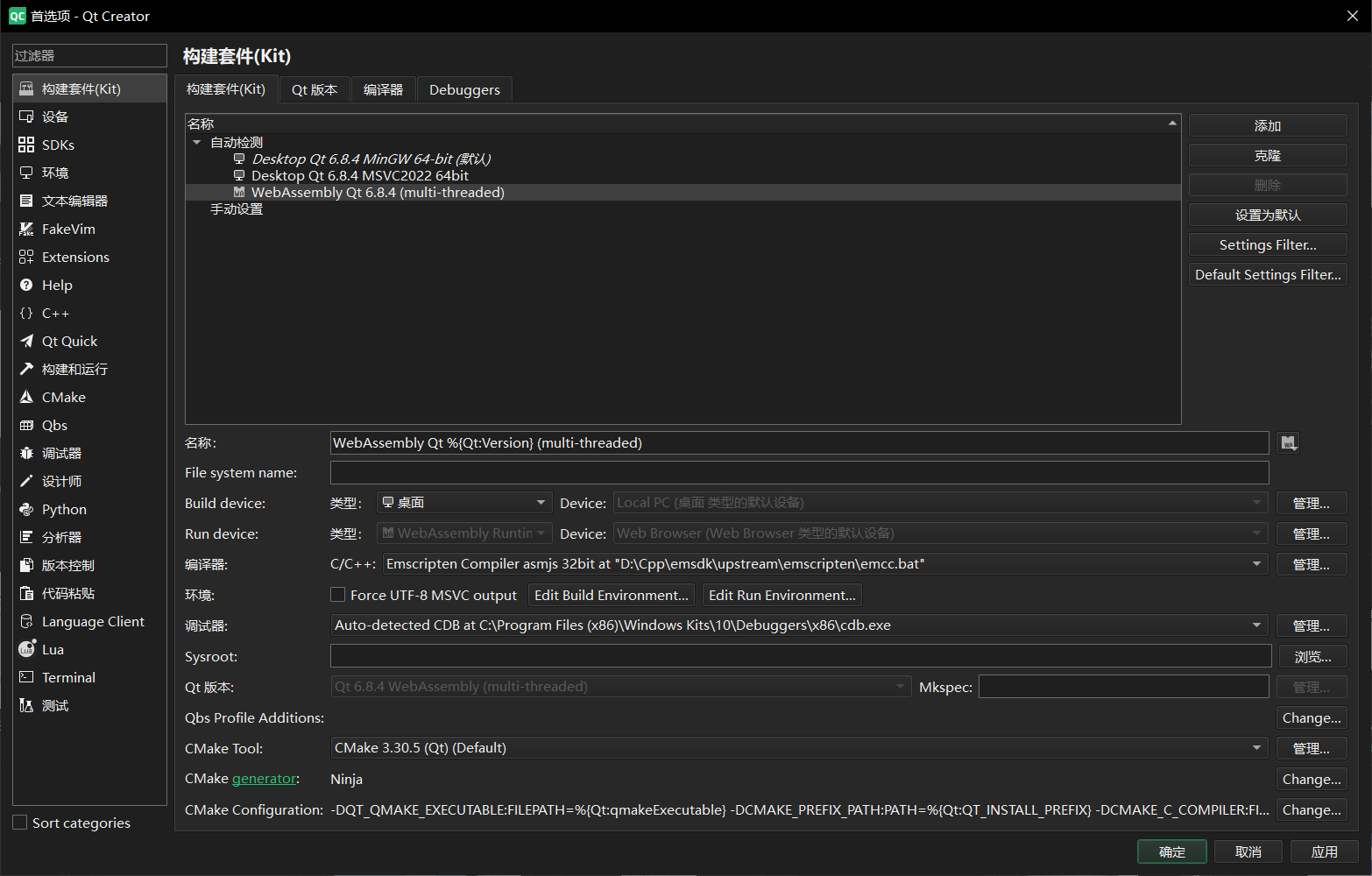Open the CMake Tool dropdown
Screen dimensions: 1372x876
click(1256, 747)
